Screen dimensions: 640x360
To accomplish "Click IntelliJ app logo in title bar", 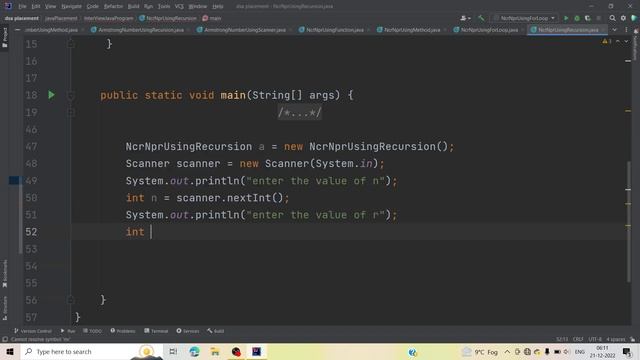I will coord(8,6).
